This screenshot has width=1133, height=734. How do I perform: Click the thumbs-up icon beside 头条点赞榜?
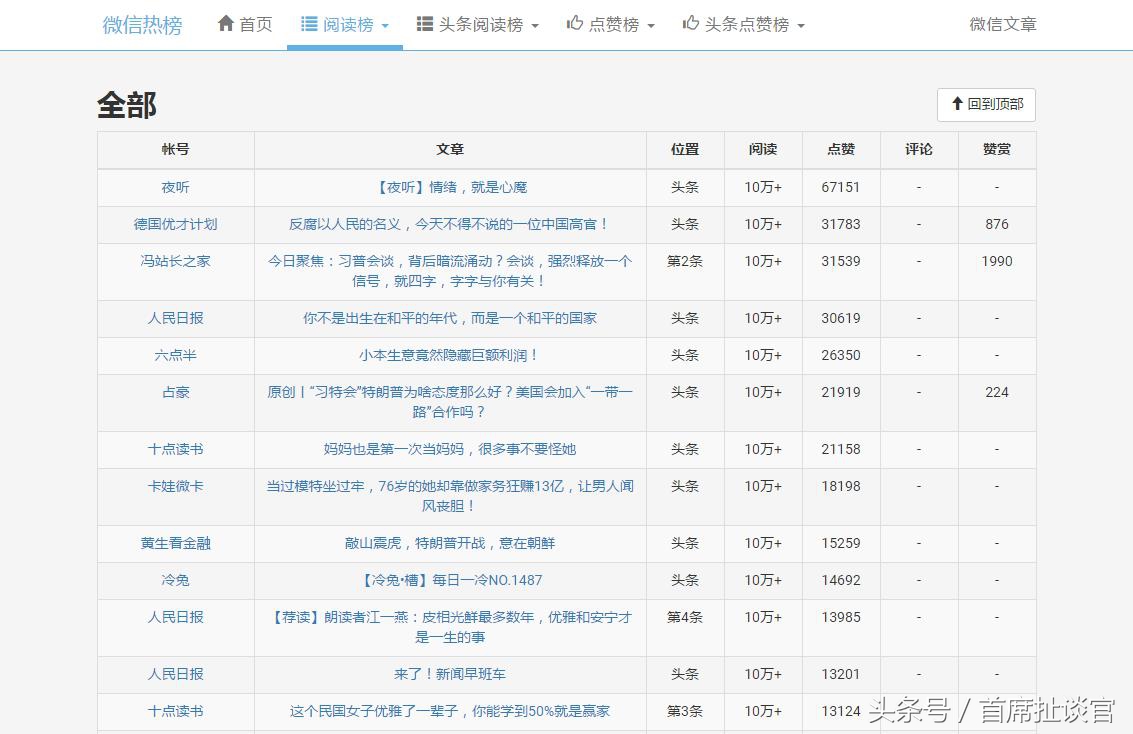tap(688, 23)
